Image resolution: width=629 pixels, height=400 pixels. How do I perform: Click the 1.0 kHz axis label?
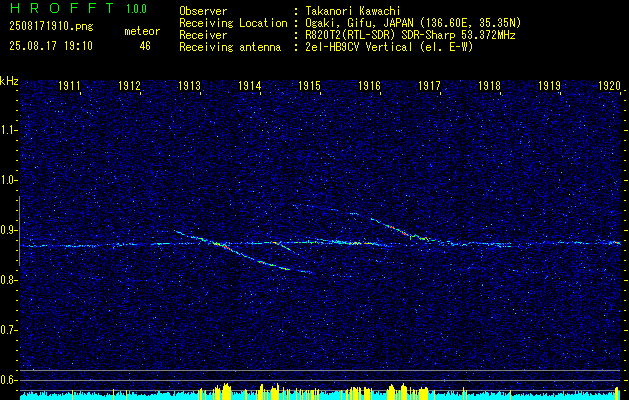[7, 180]
